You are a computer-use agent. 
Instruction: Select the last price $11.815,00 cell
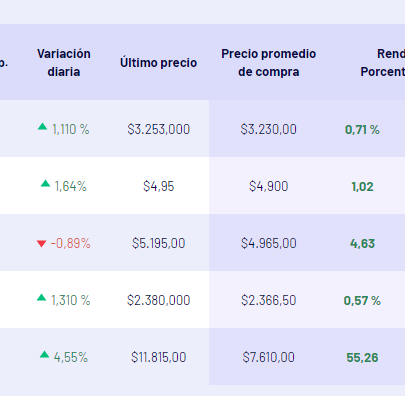tap(159, 357)
